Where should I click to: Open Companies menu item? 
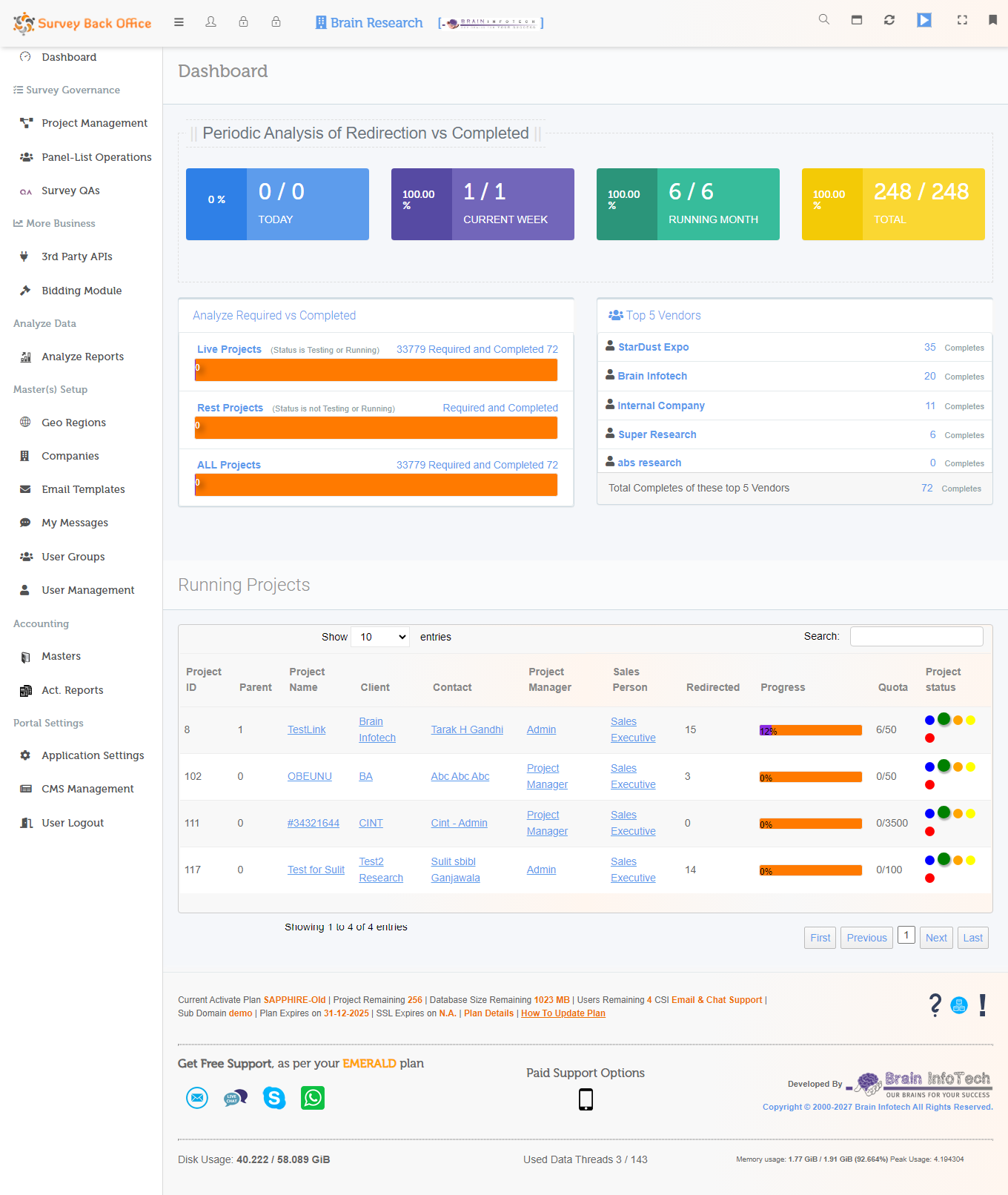[x=70, y=456]
